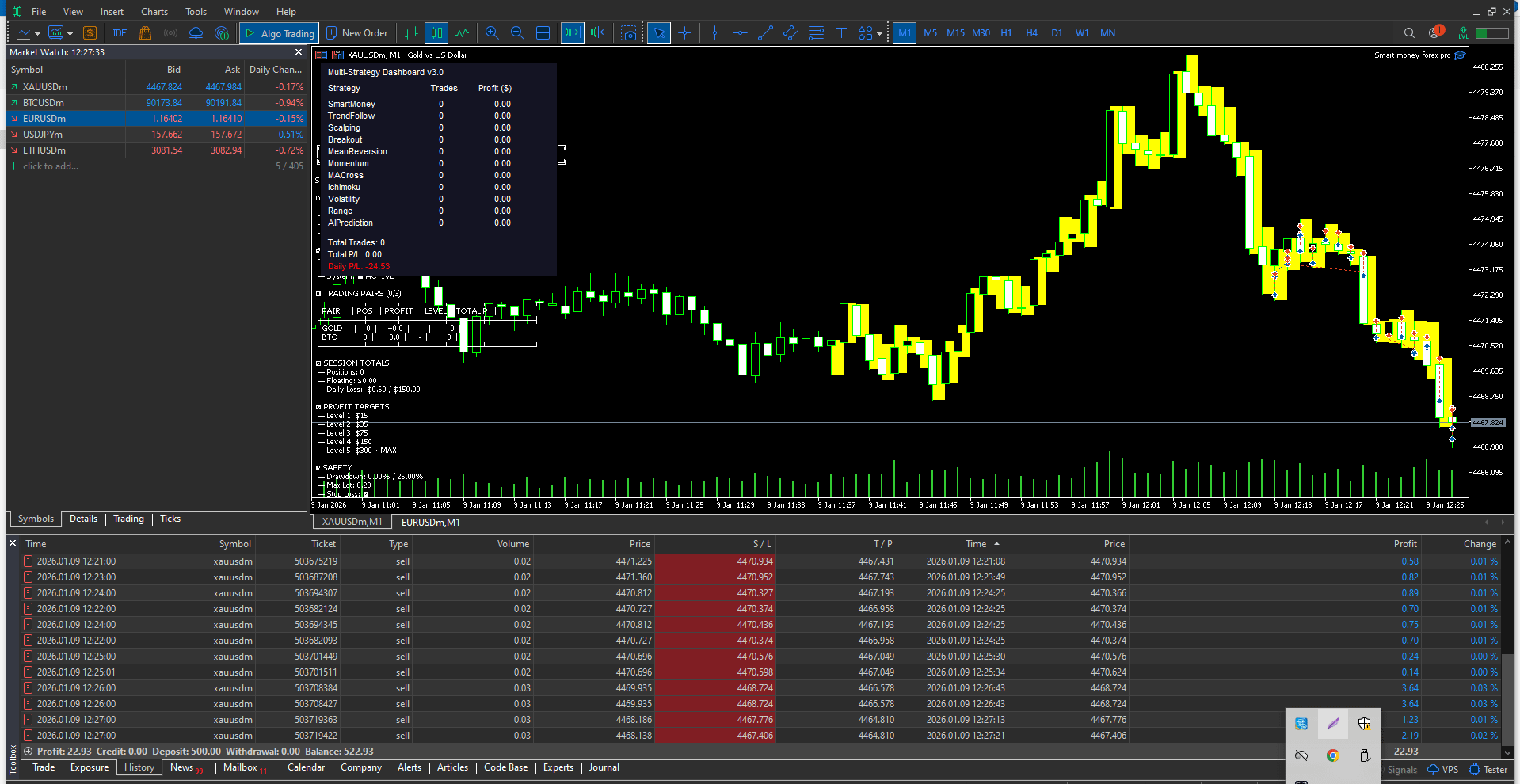
Task: Toggle chart auto-scroll to latest bar
Action: (572, 33)
